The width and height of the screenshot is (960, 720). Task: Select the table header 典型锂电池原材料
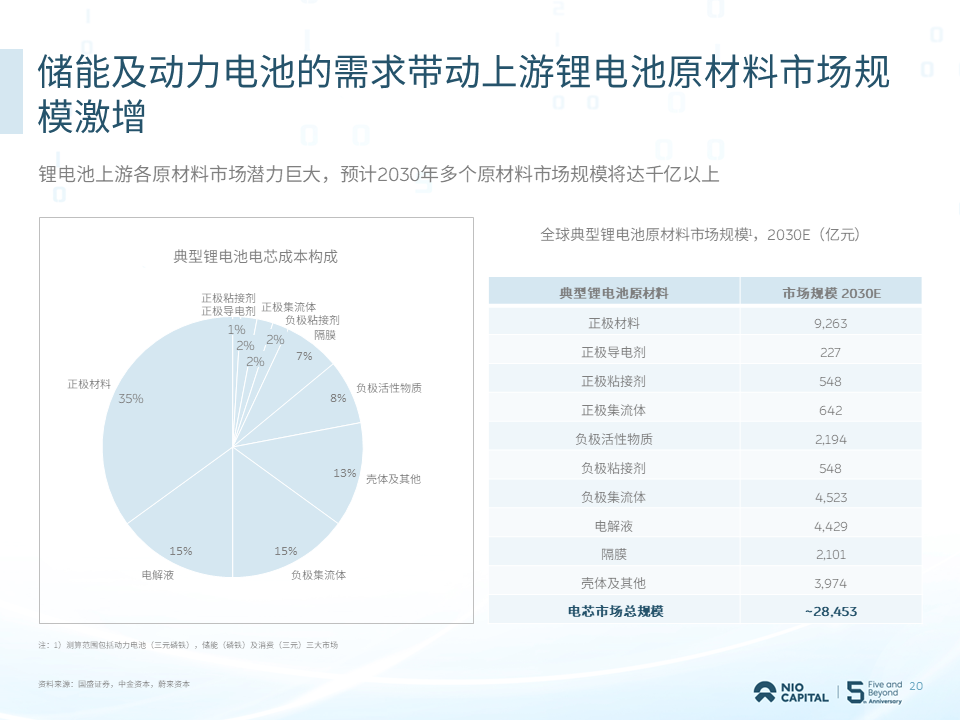point(614,293)
